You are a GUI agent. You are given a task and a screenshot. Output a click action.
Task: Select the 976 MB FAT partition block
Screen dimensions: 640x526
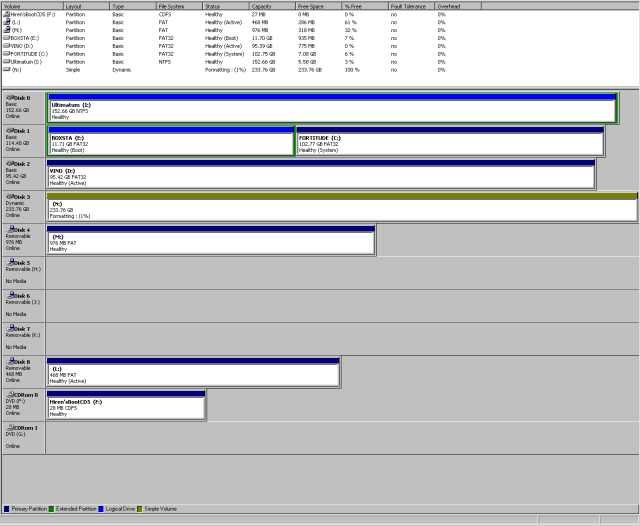pos(211,240)
